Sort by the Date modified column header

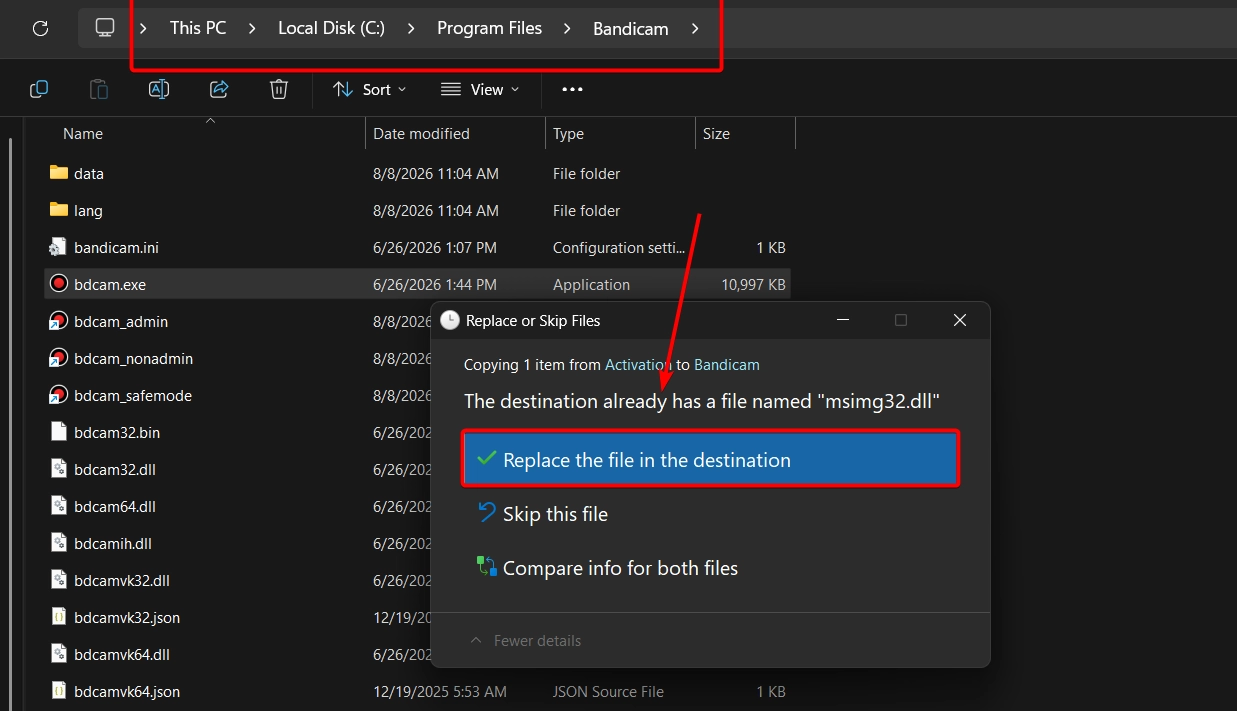[421, 133]
